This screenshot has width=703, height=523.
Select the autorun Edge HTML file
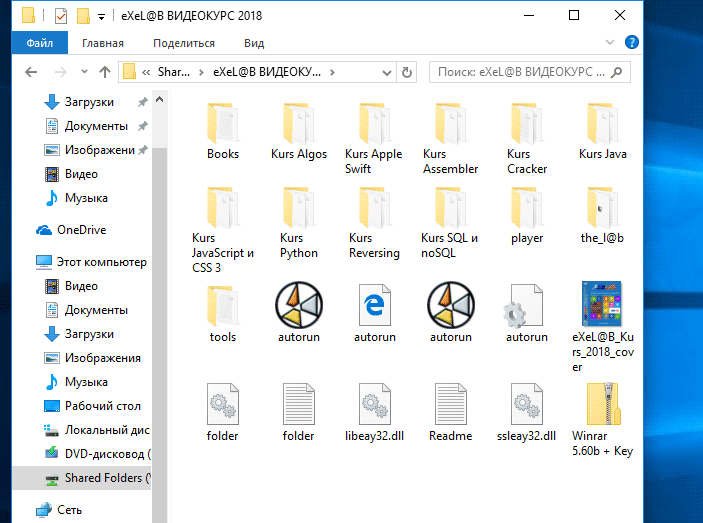(375, 312)
